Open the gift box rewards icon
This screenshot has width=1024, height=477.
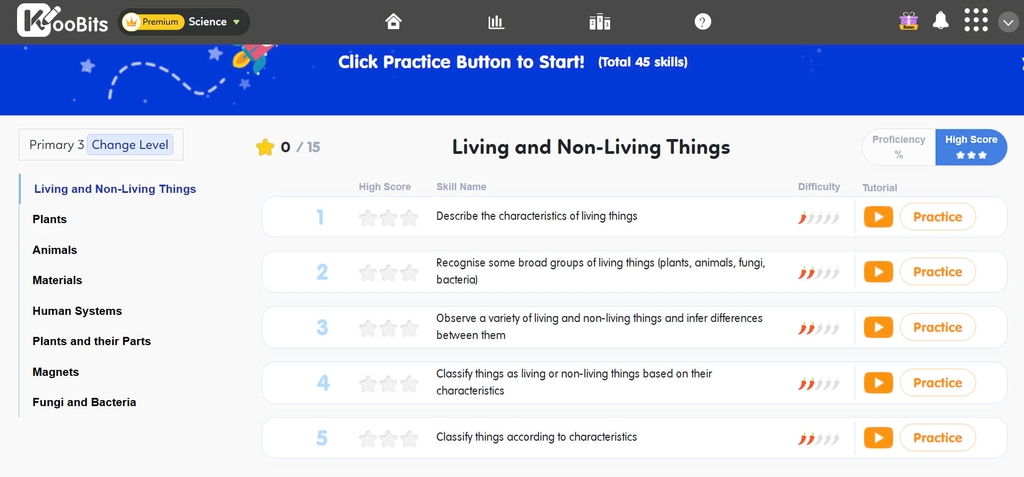908,21
